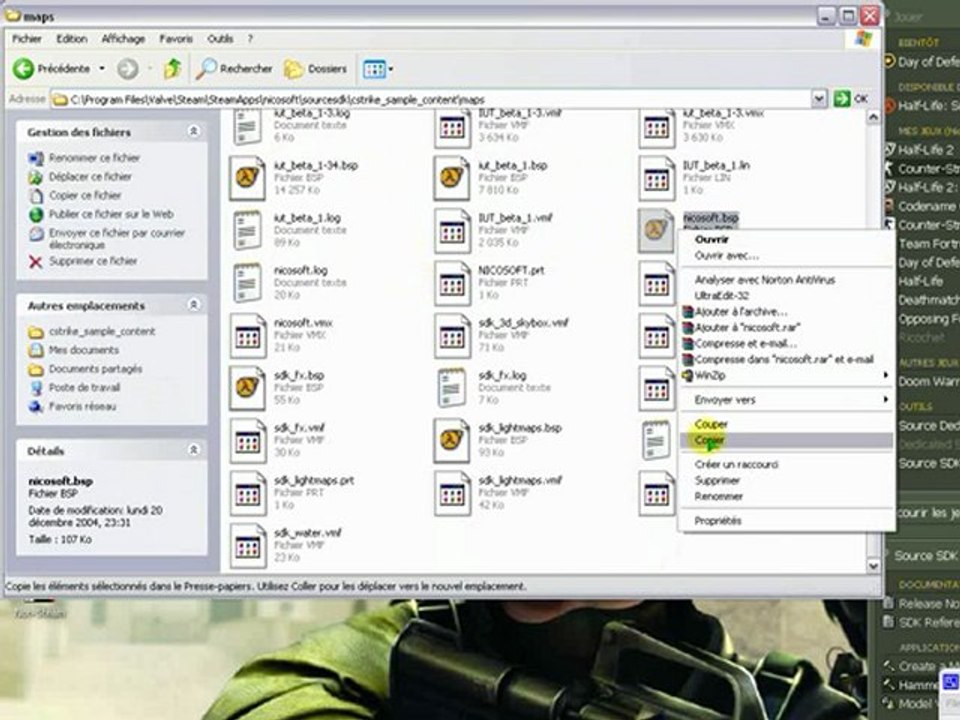Select the sdk_water.vmf file icon
This screenshot has width=960, height=720.
(247, 546)
